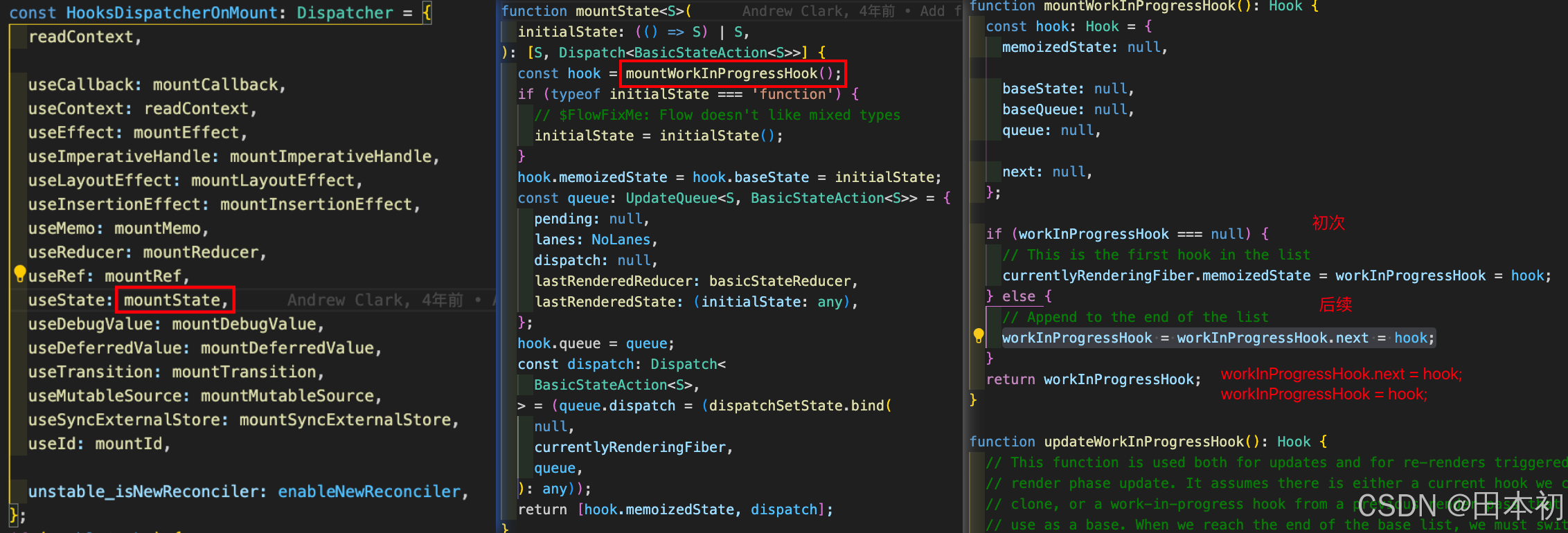The width and height of the screenshot is (1568, 533).
Task: Click the hook.queue = queue line
Action: (x=596, y=343)
